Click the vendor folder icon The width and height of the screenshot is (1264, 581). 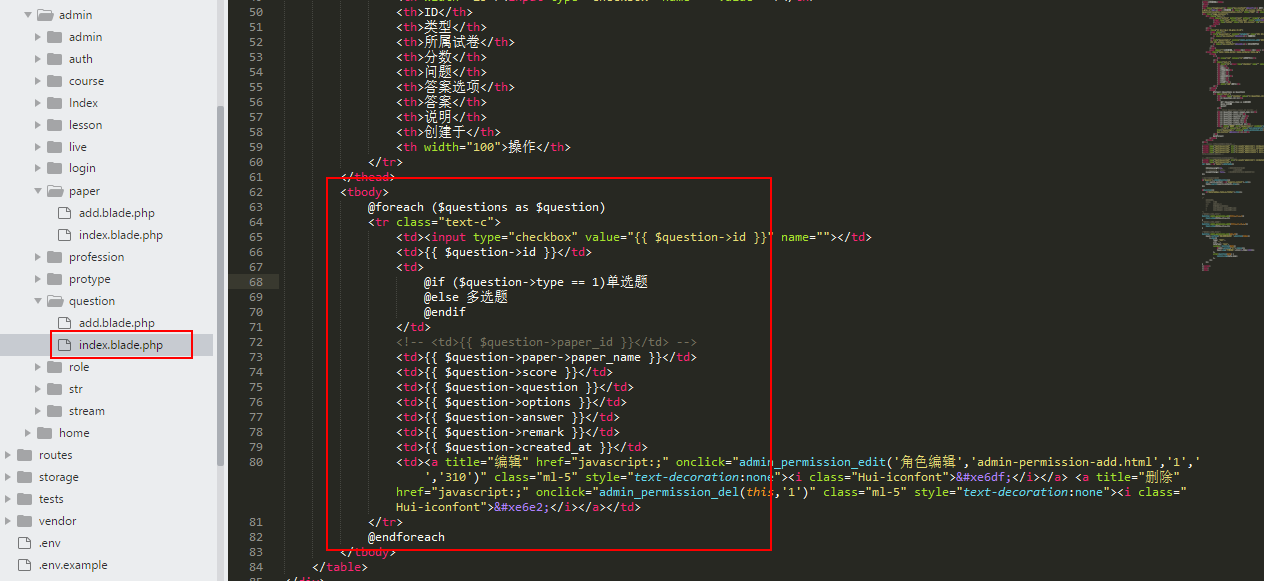click(x=24, y=521)
